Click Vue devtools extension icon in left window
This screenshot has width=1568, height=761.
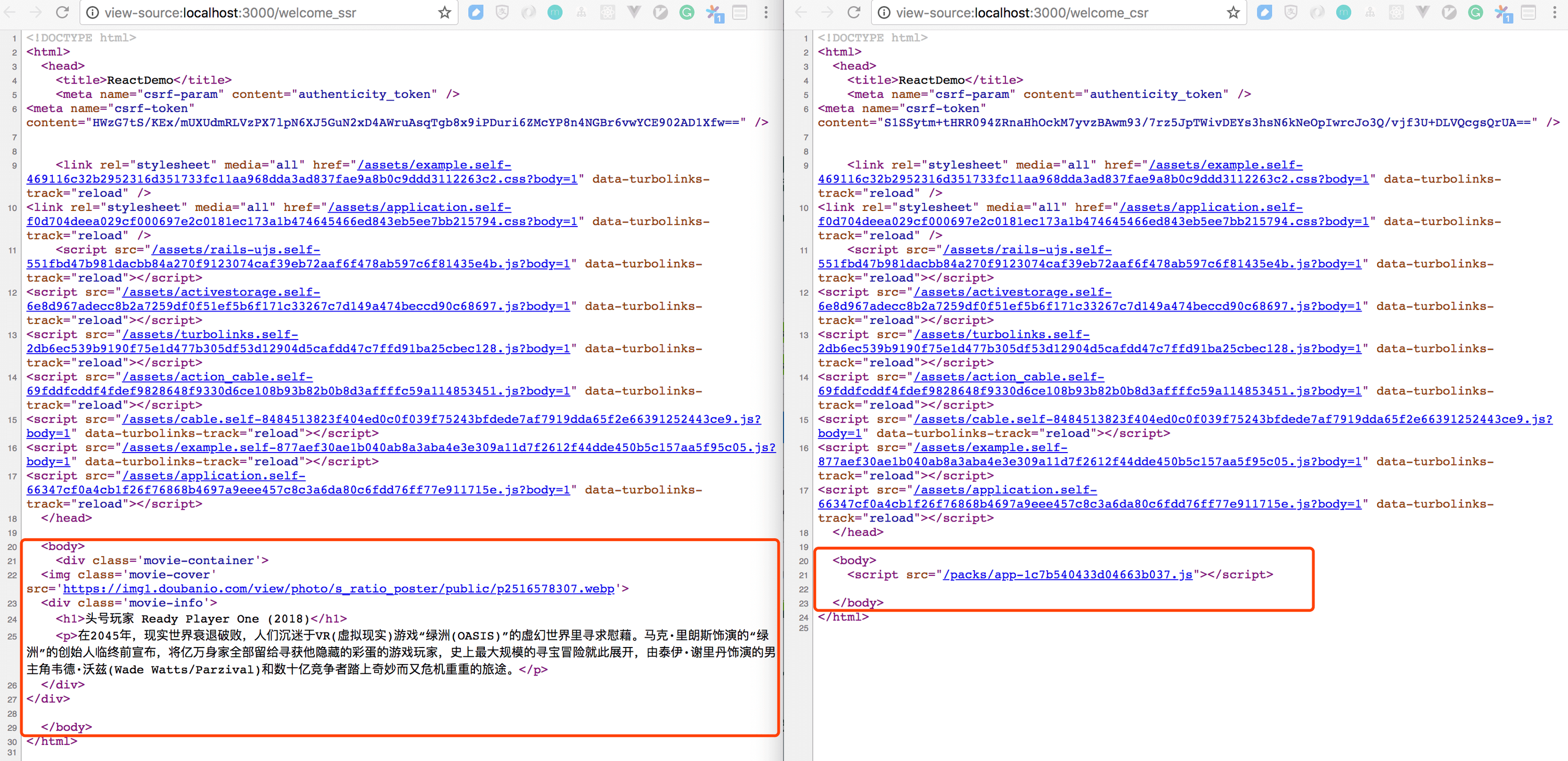coord(634,12)
